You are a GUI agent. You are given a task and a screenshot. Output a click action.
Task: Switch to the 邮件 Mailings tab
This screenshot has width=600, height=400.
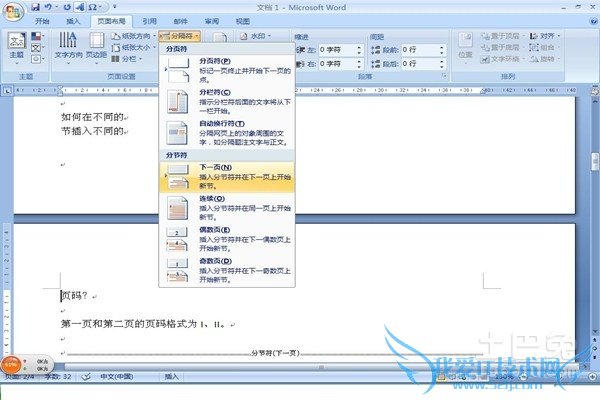181,21
